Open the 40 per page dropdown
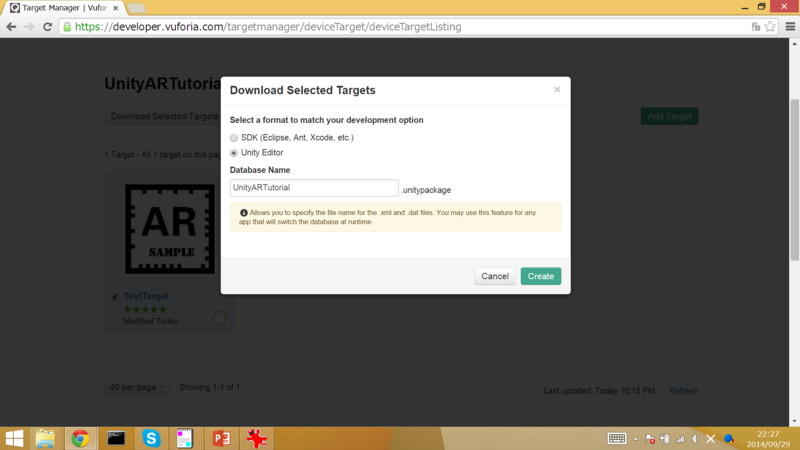The height and width of the screenshot is (450, 800). tap(137, 387)
